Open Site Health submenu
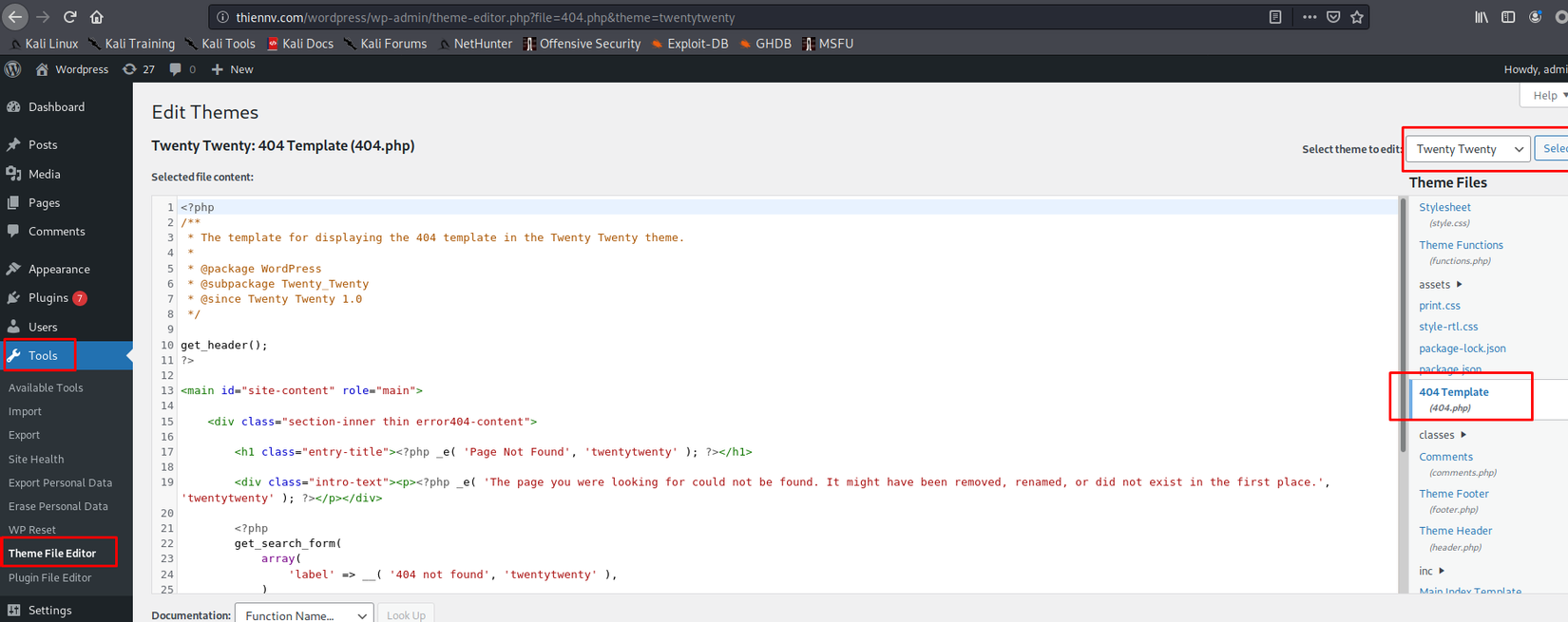 pyautogui.click(x=36, y=459)
